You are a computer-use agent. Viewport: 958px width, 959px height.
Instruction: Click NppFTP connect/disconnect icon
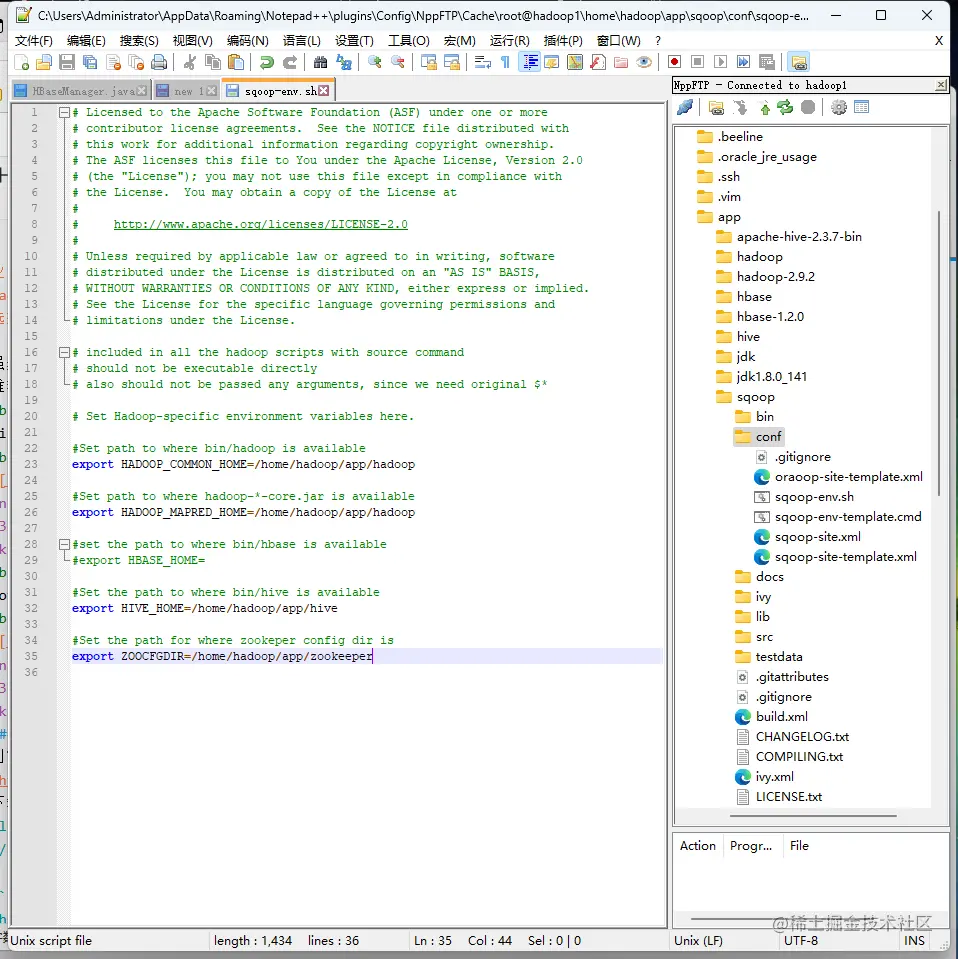tap(685, 108)
